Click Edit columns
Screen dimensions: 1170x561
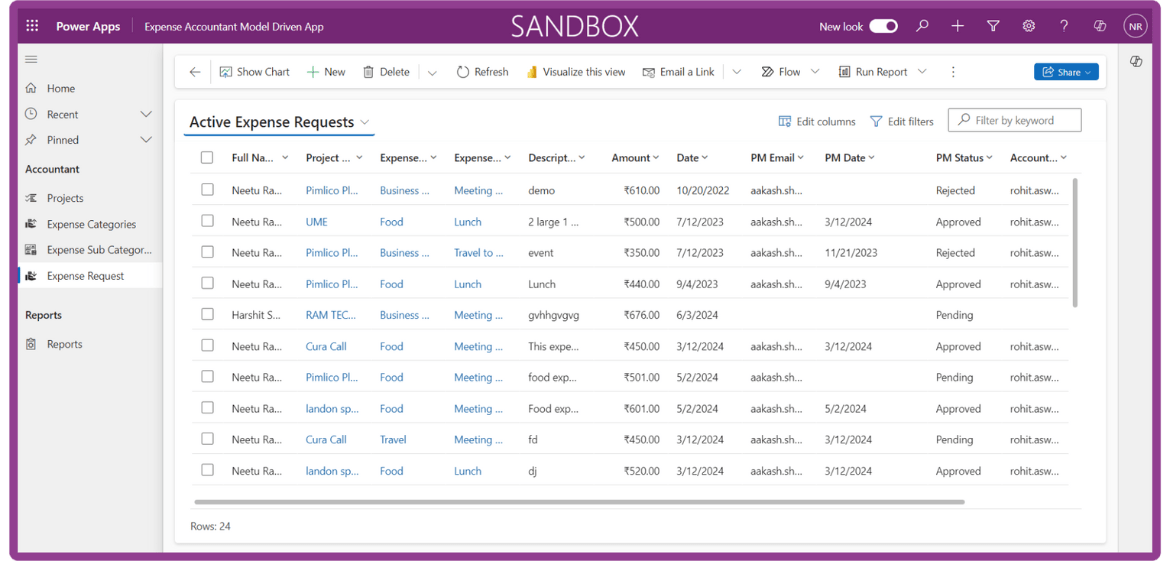816,121
